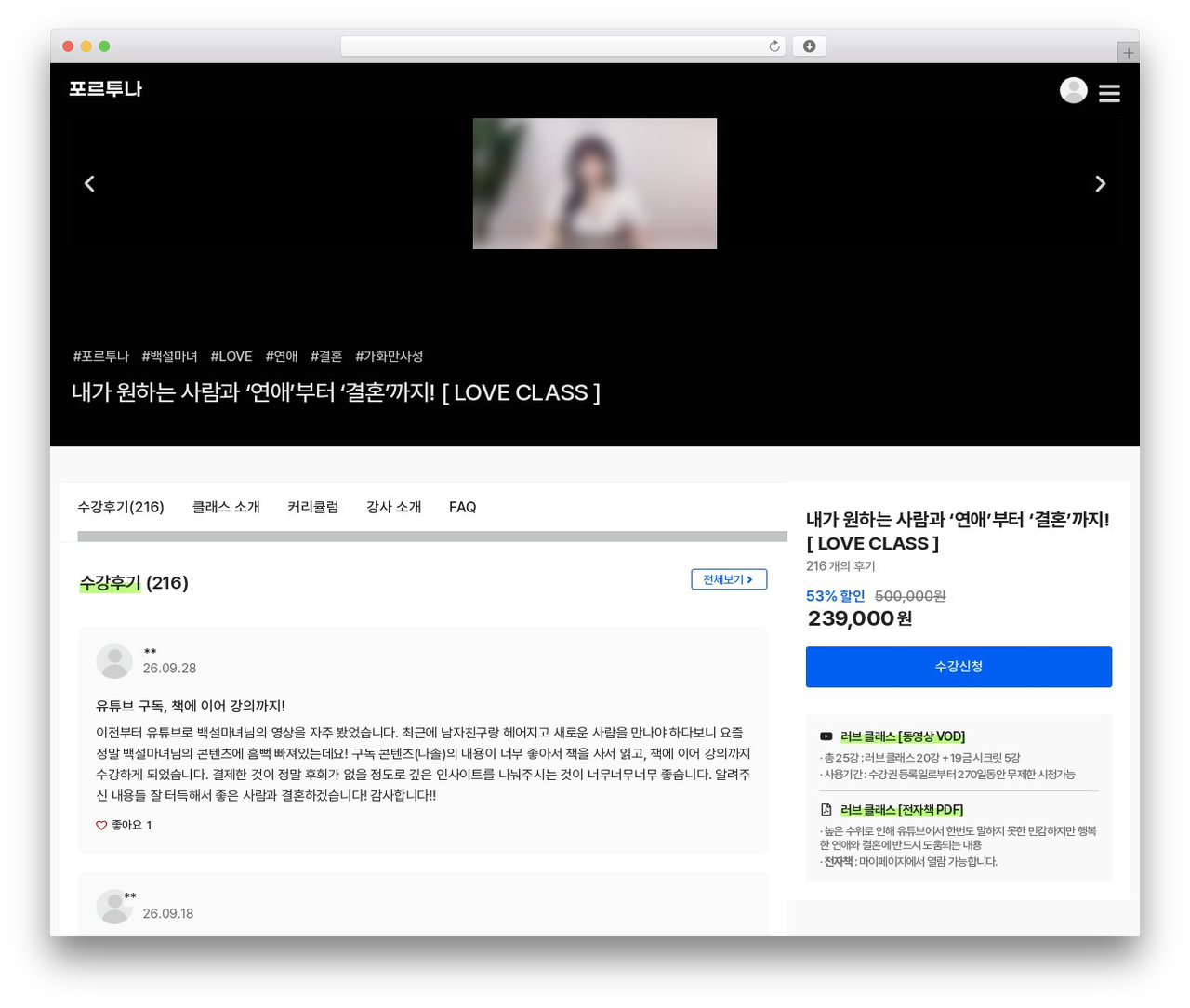The width and height of the screenshot is (1190, 1008).
Task: Click the 53% 할인 discount text
Action: pyautogui.click(x=835, y=596)
